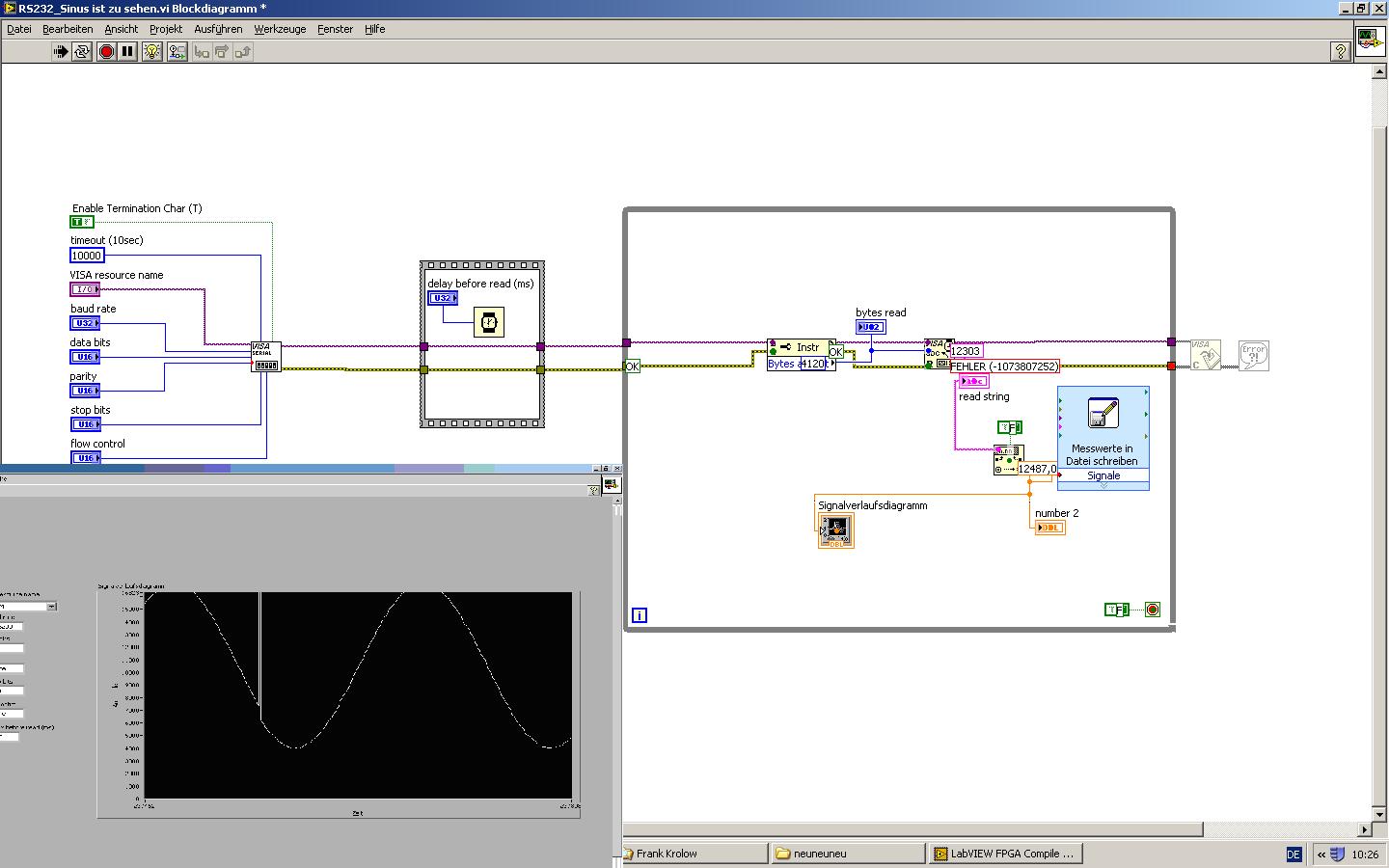The image size is (1389, 868).
Task: Click Run Continuously toolbar button
Action: pyautogui.click(x=82, y=51)
